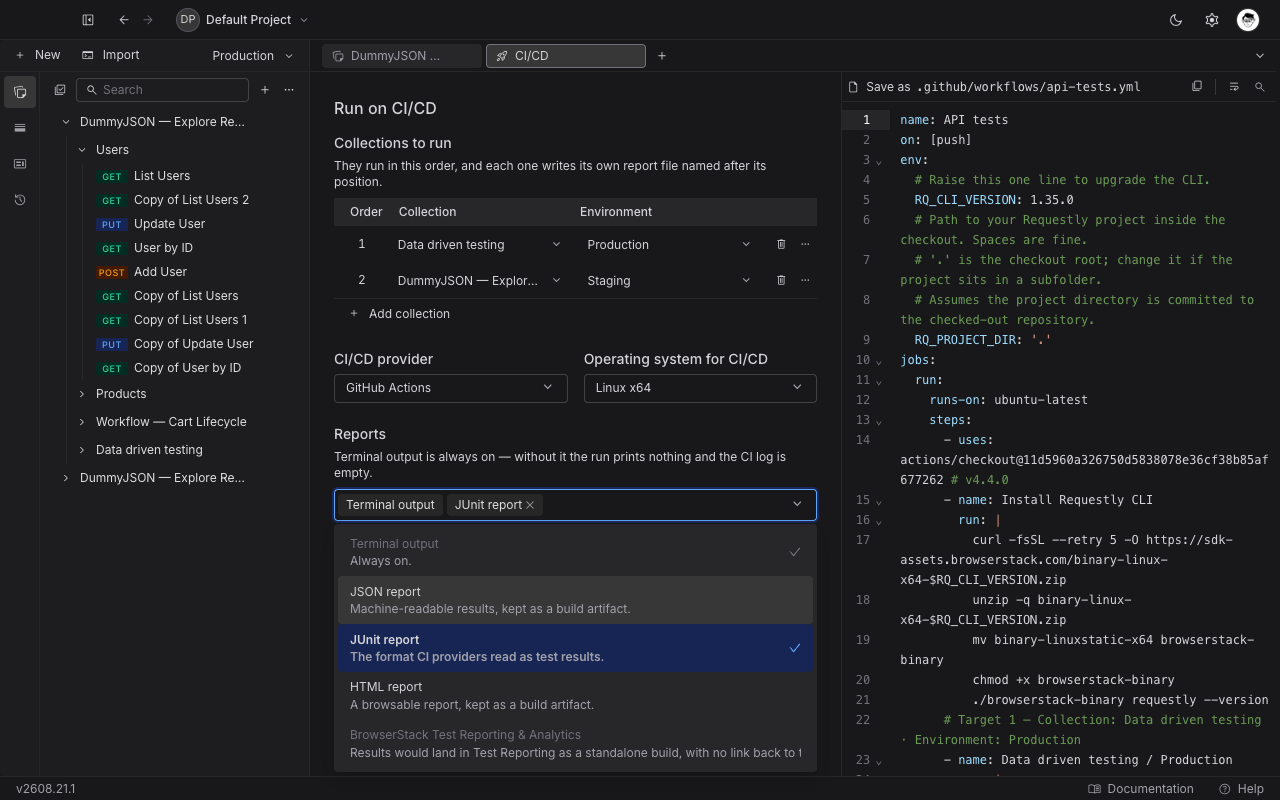Open the third sidebar panel icon
The height and width of the screenshot is (800, 1280).
click(x=20, y=164)
